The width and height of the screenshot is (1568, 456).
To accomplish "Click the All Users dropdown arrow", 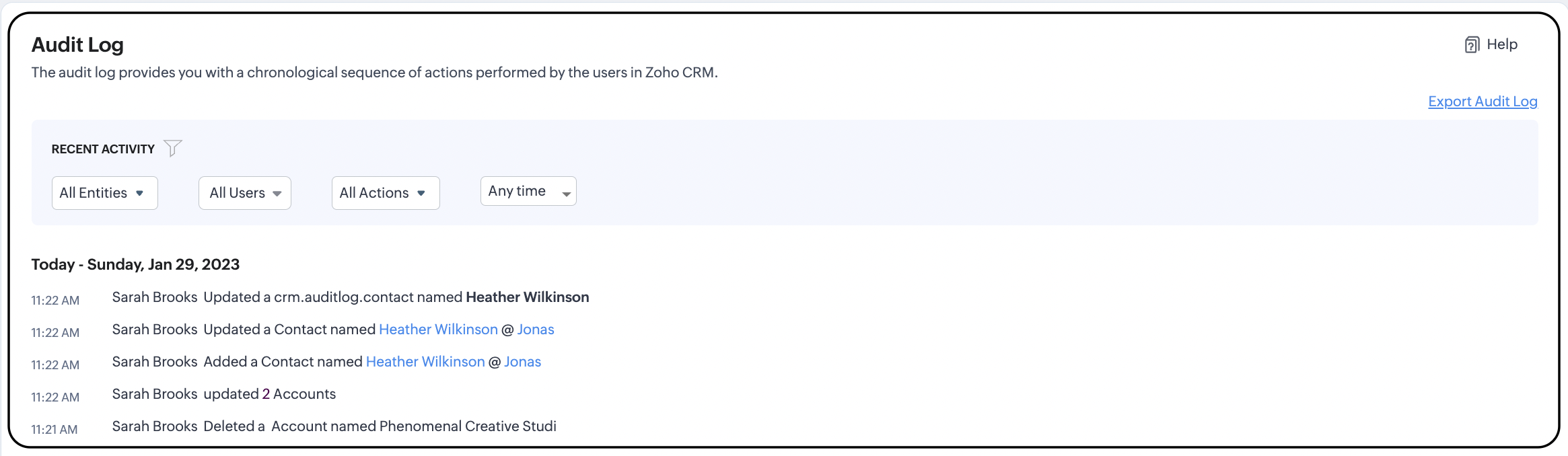I will click(277, 194).
